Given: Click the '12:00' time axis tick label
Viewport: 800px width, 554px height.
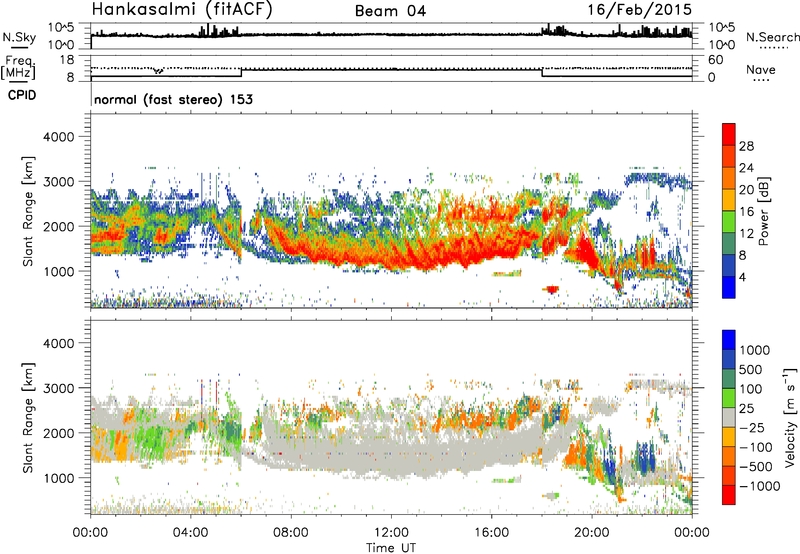Looking at the screenshot, I should 391,533.
